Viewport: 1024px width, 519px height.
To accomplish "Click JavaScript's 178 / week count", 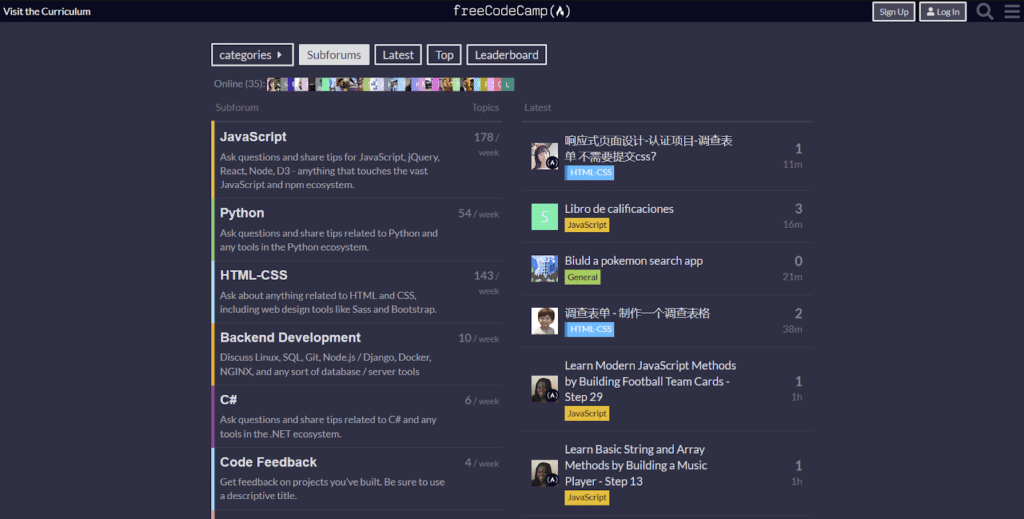I will [487, 144].
